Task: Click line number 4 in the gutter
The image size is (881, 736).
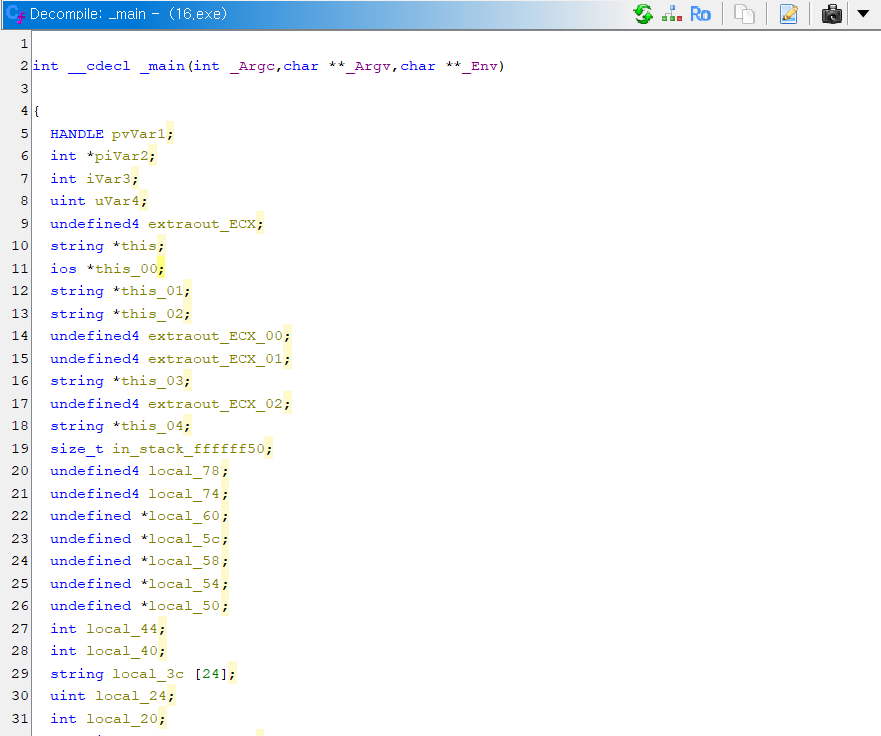Action: (24, 111)
